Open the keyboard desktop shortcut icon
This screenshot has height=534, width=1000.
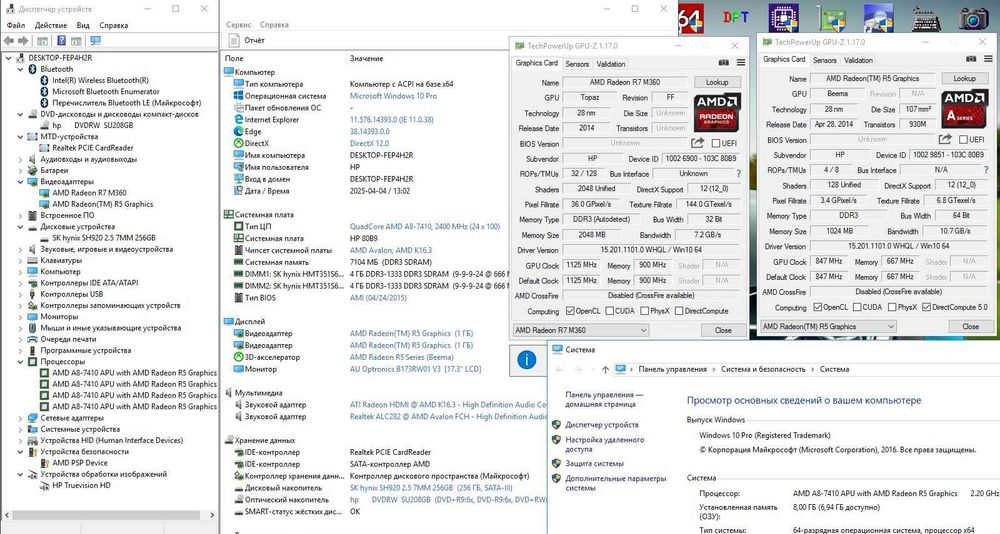tap(925, 18)
